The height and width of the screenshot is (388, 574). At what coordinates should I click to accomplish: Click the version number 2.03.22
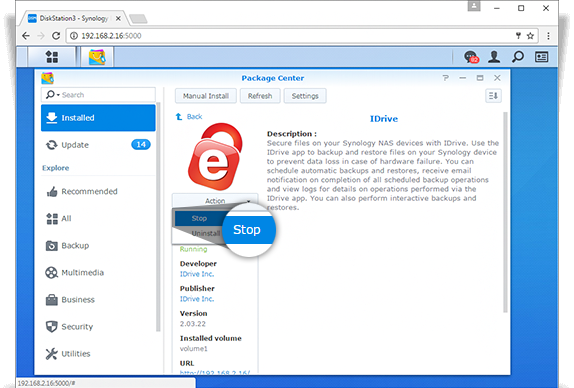point(193,324)
